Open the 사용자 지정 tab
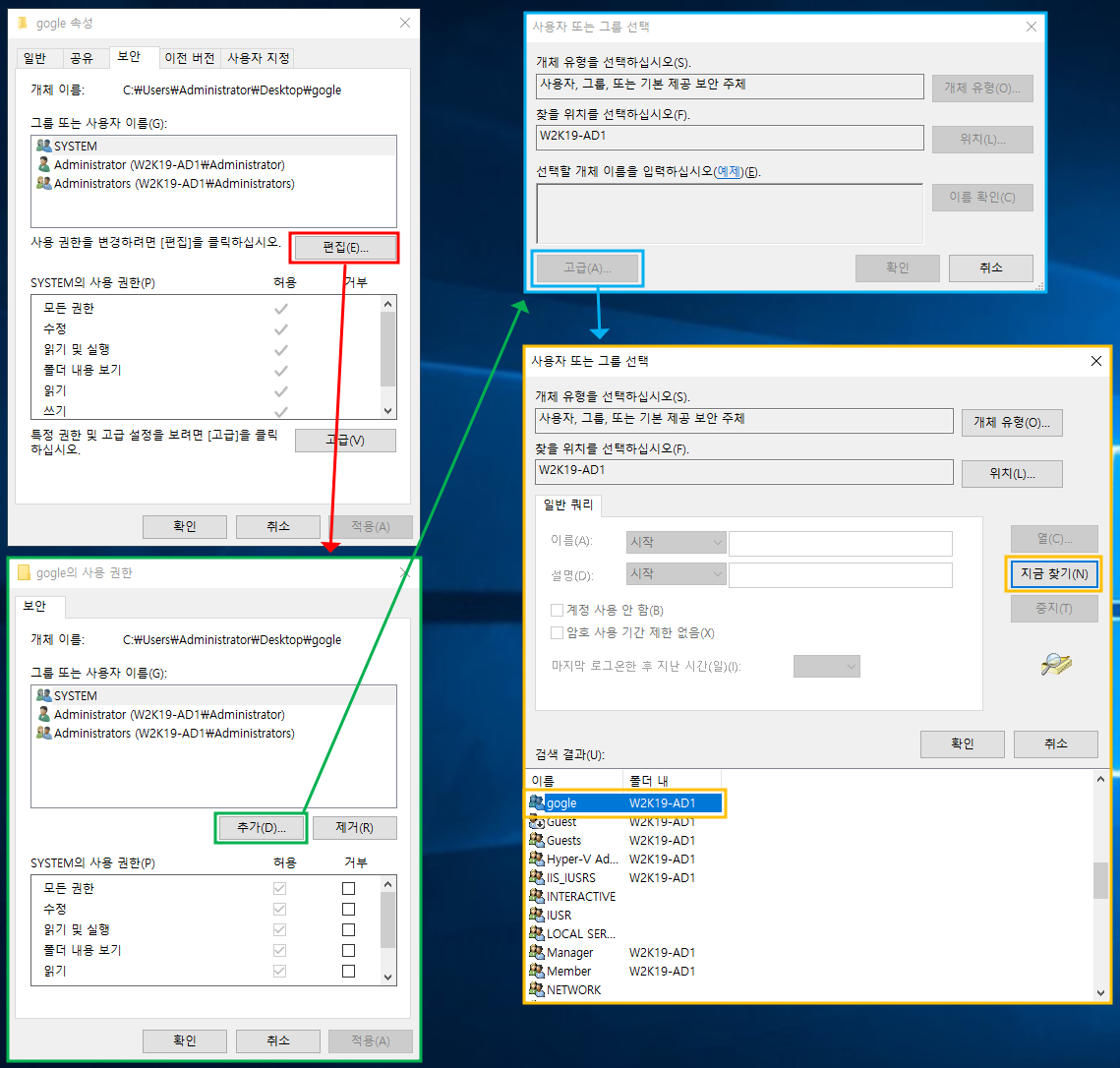The image size is (1120, 1068). click(259, 58)
